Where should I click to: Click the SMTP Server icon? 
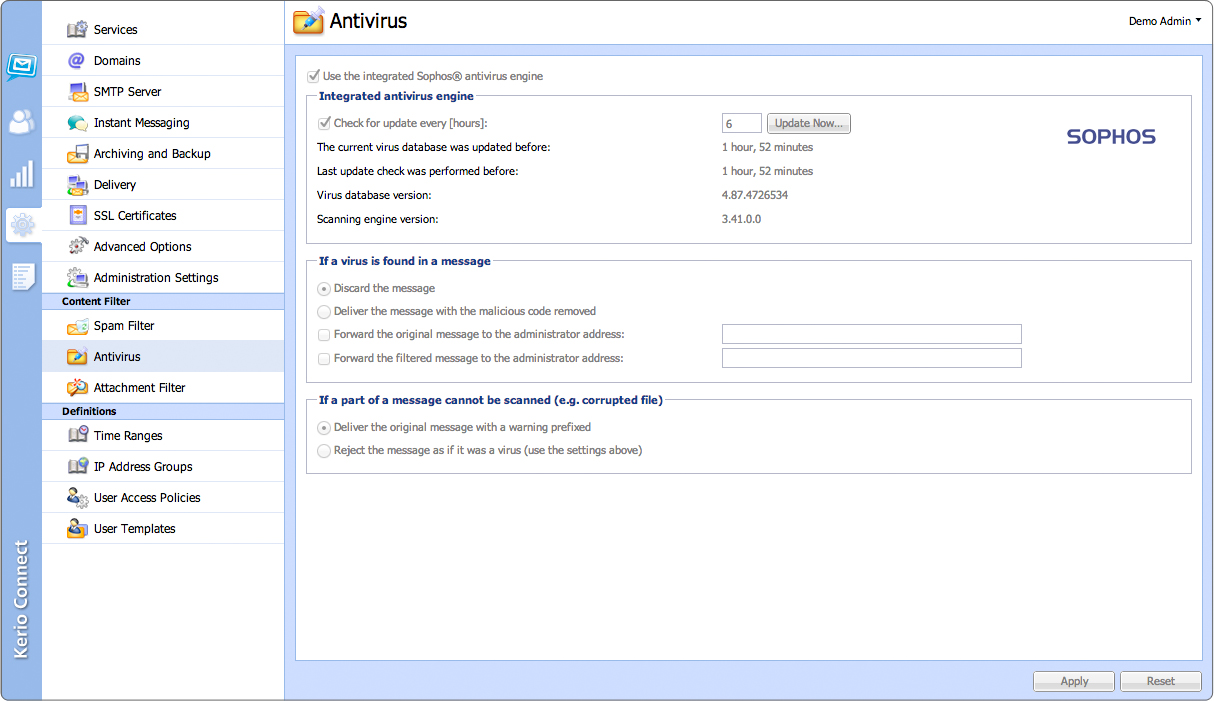77,92
